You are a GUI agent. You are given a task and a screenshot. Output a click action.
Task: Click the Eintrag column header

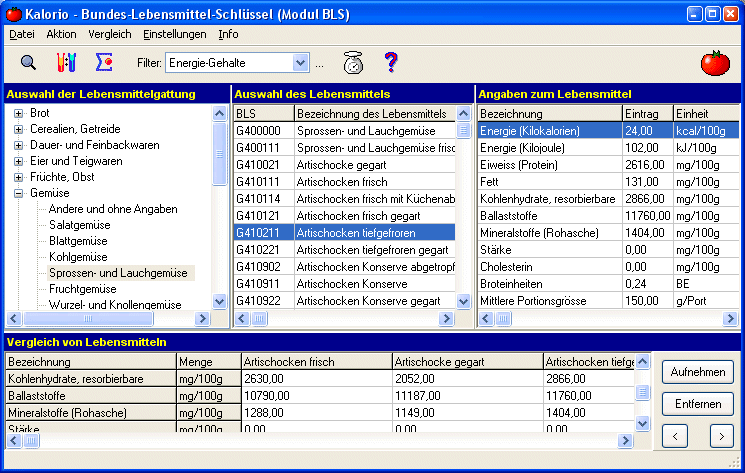pos(648,114)
